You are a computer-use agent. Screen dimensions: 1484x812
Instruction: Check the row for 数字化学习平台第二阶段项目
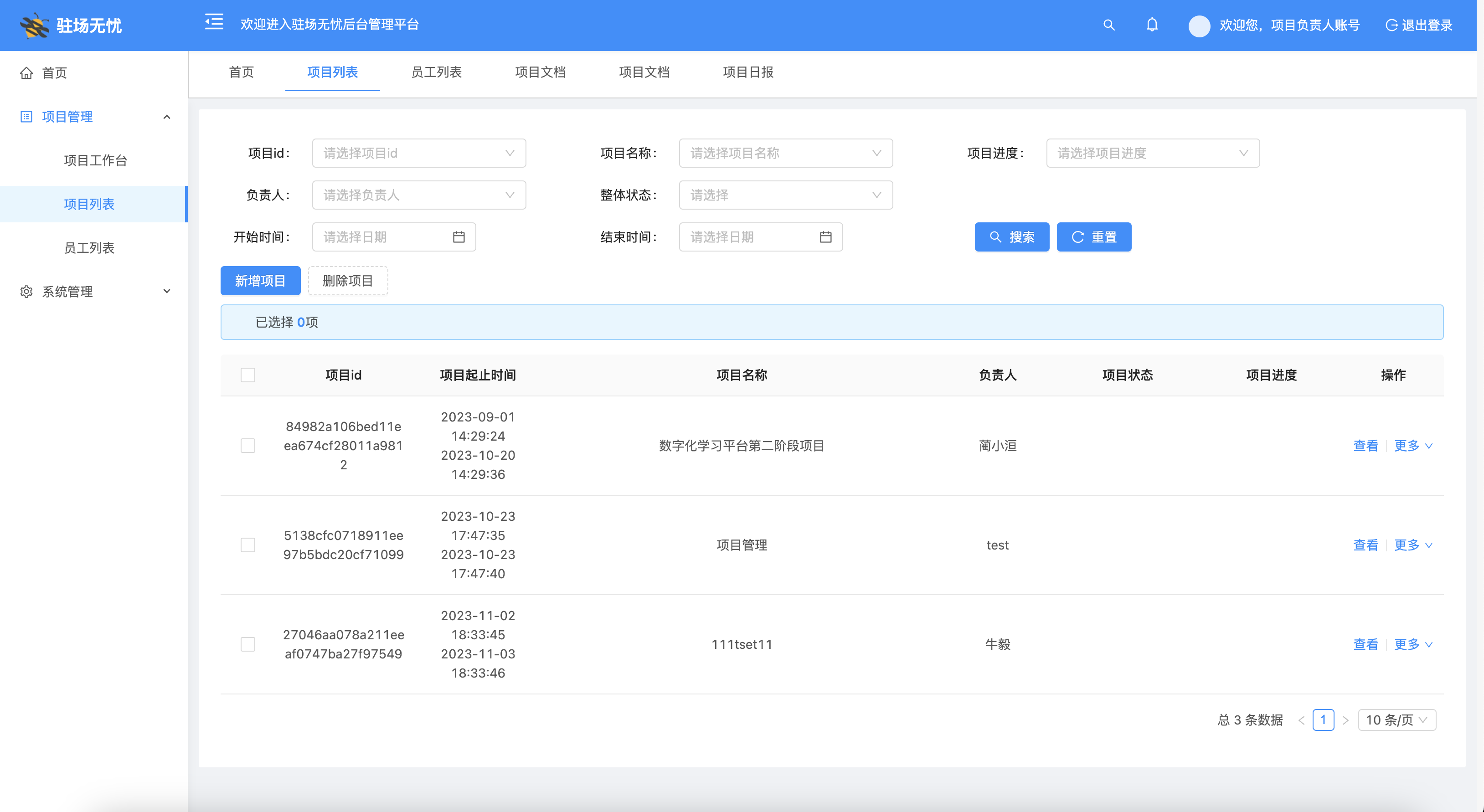248,446
